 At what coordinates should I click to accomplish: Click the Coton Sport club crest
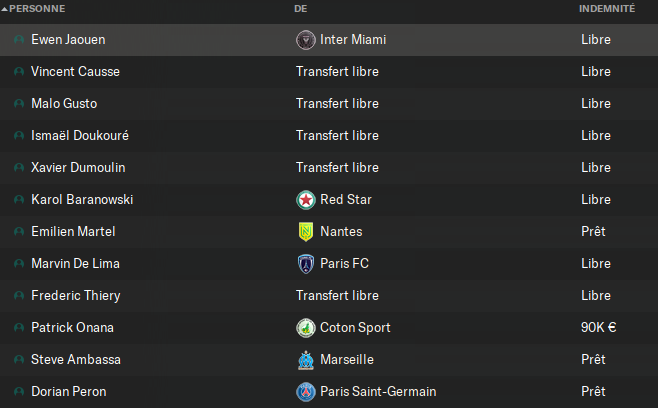(306, 328)
